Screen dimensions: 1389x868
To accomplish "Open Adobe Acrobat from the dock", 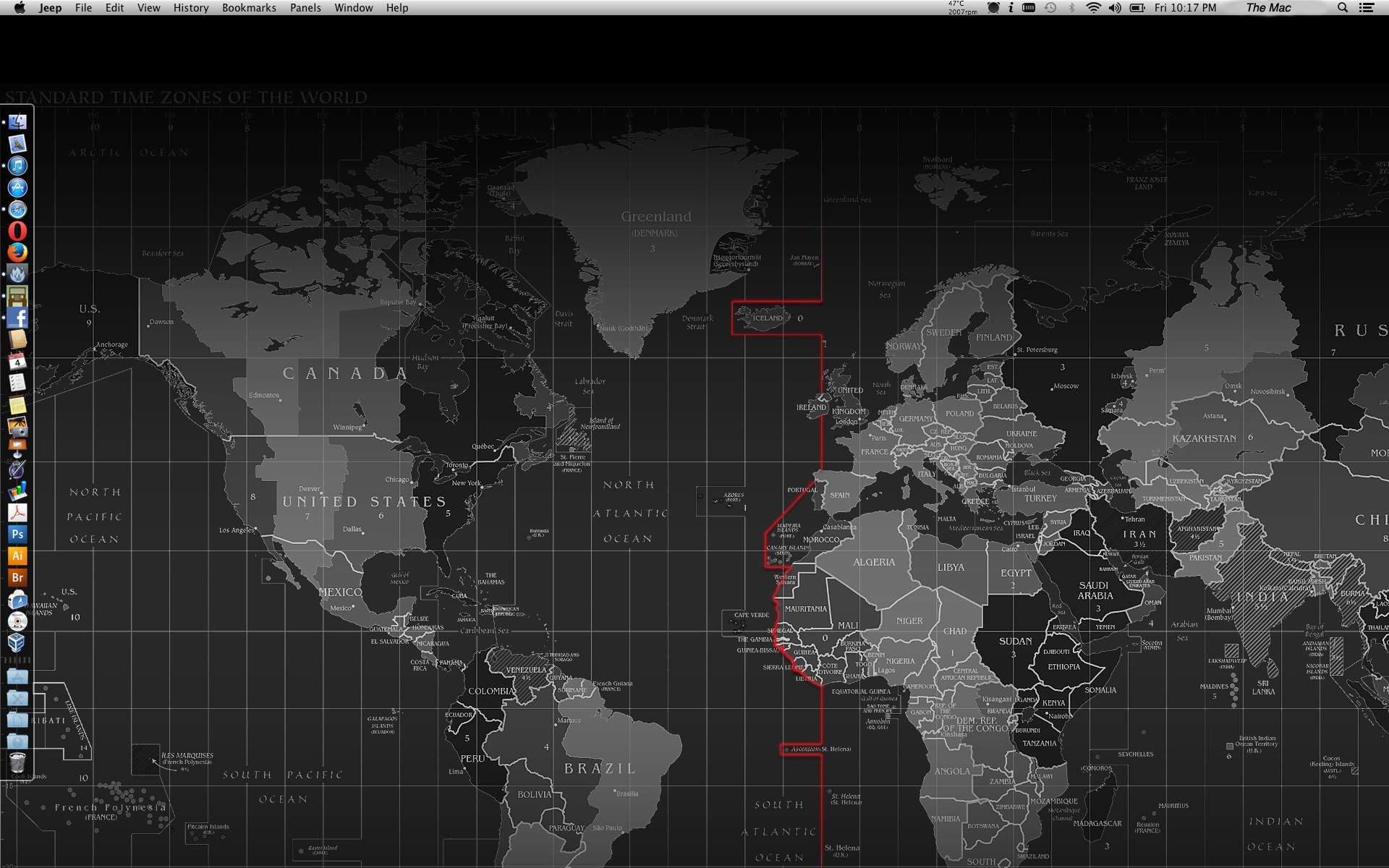I will tap(17, 513).
